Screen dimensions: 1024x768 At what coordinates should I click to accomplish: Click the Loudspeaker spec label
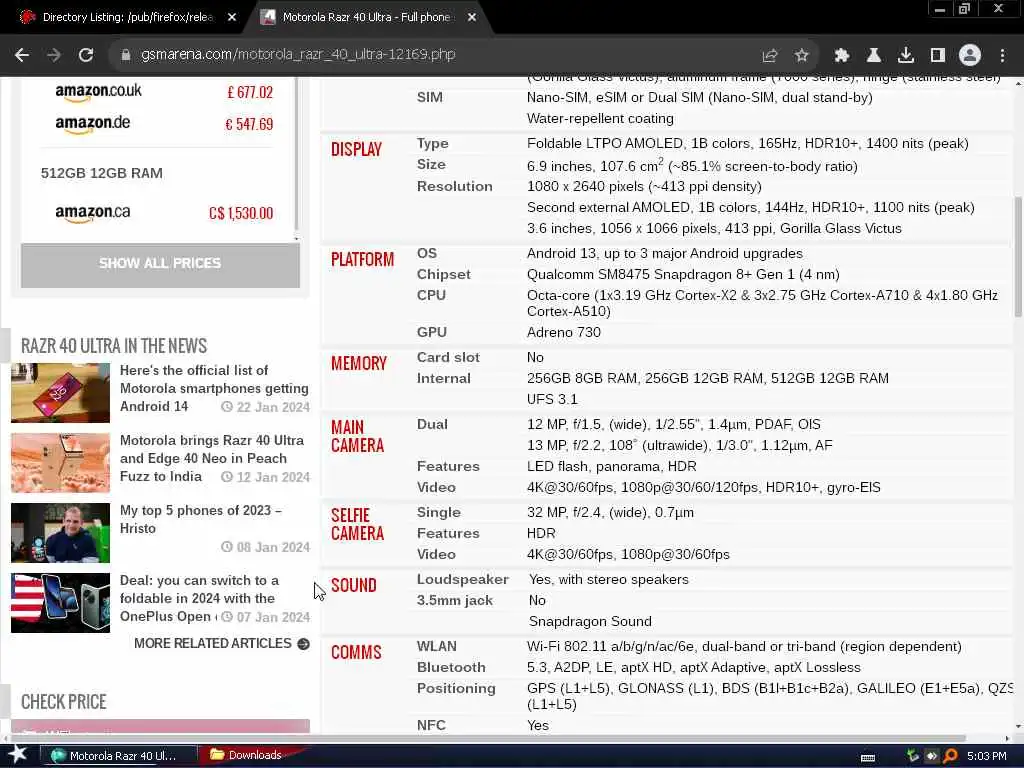tap(462, 579)
